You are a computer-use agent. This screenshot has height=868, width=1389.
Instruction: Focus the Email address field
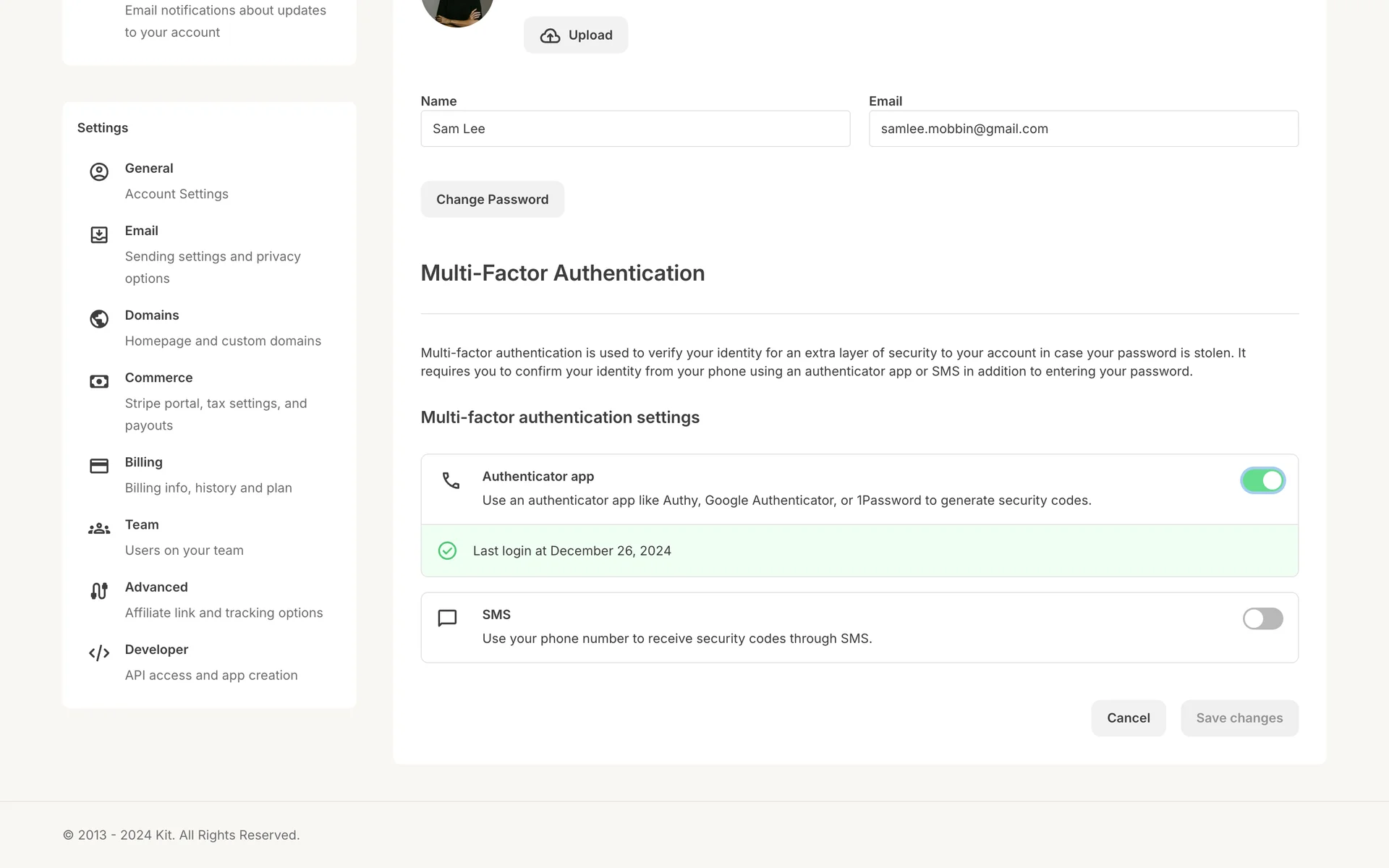(1083, 129)
